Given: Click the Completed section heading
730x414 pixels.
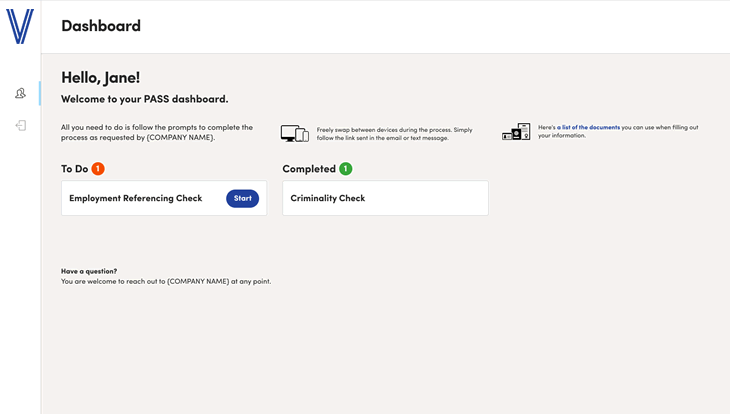Looking at the screenshot, I should click(309, 169).
